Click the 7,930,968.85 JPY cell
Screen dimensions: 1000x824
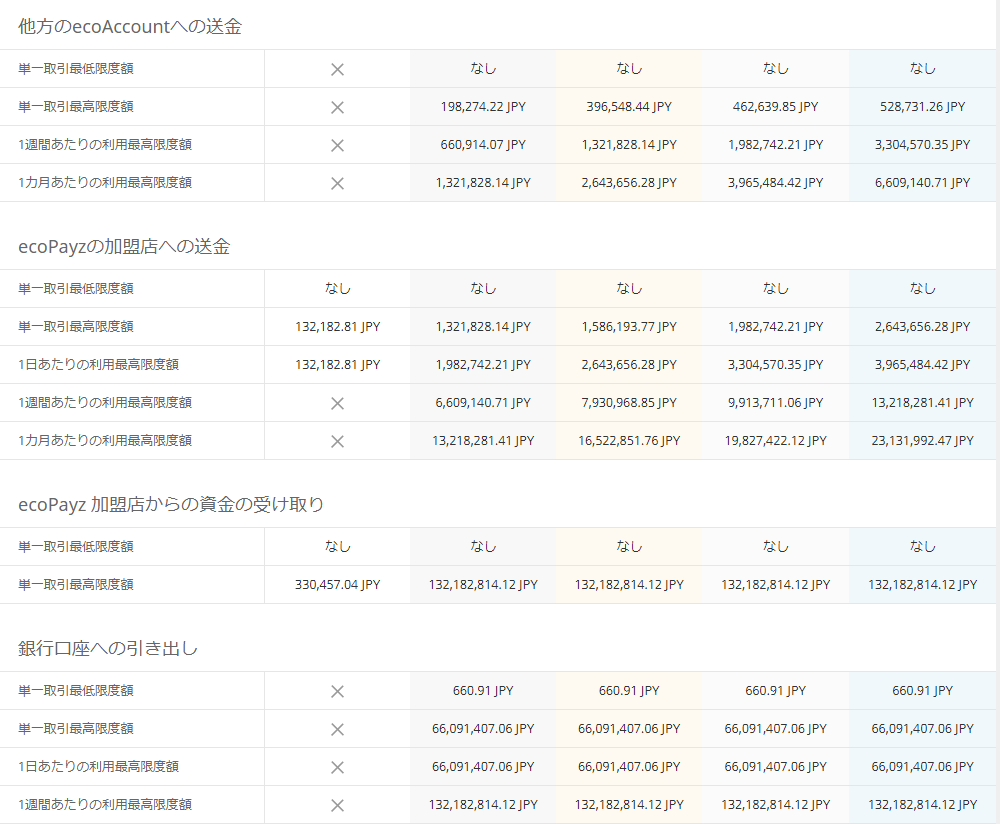(629, 402)
